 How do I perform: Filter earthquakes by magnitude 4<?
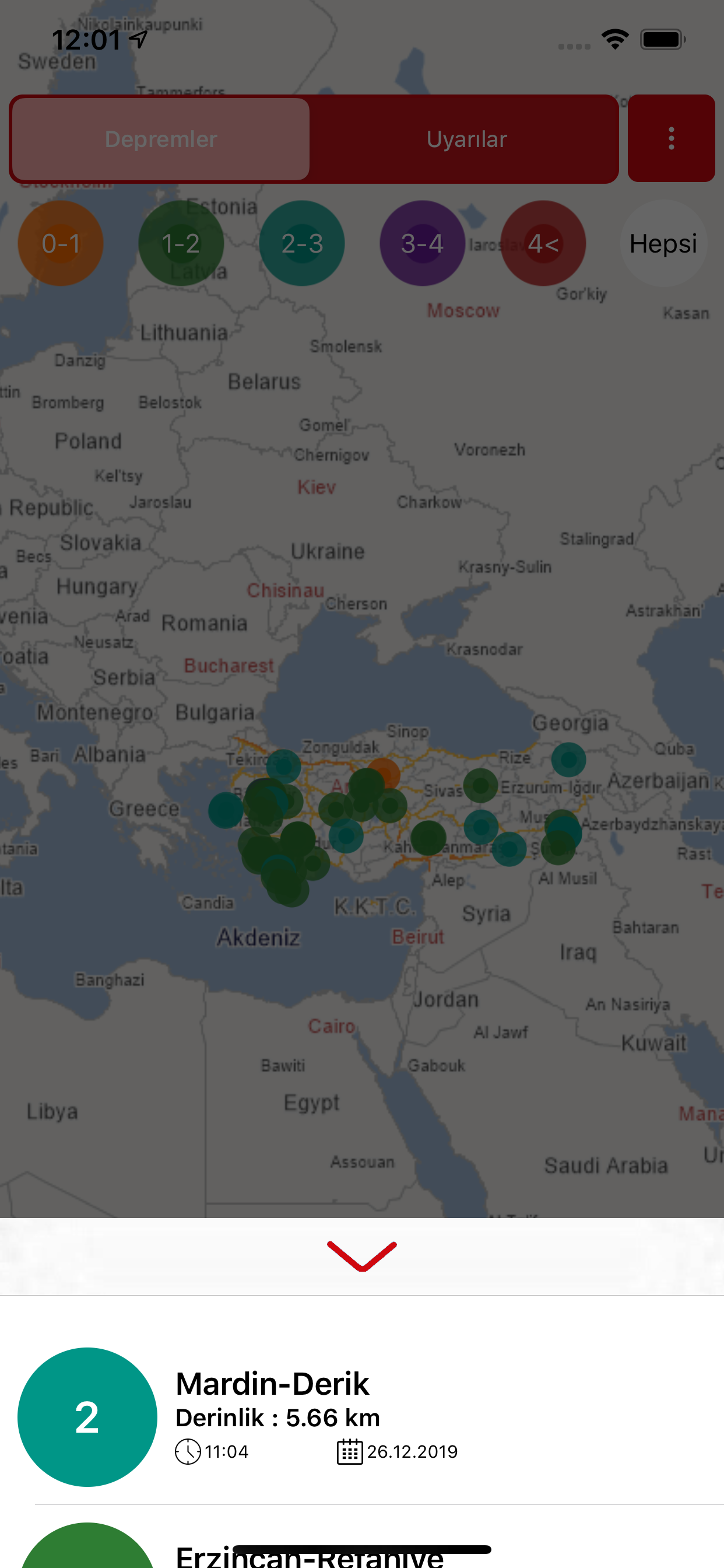543,243
